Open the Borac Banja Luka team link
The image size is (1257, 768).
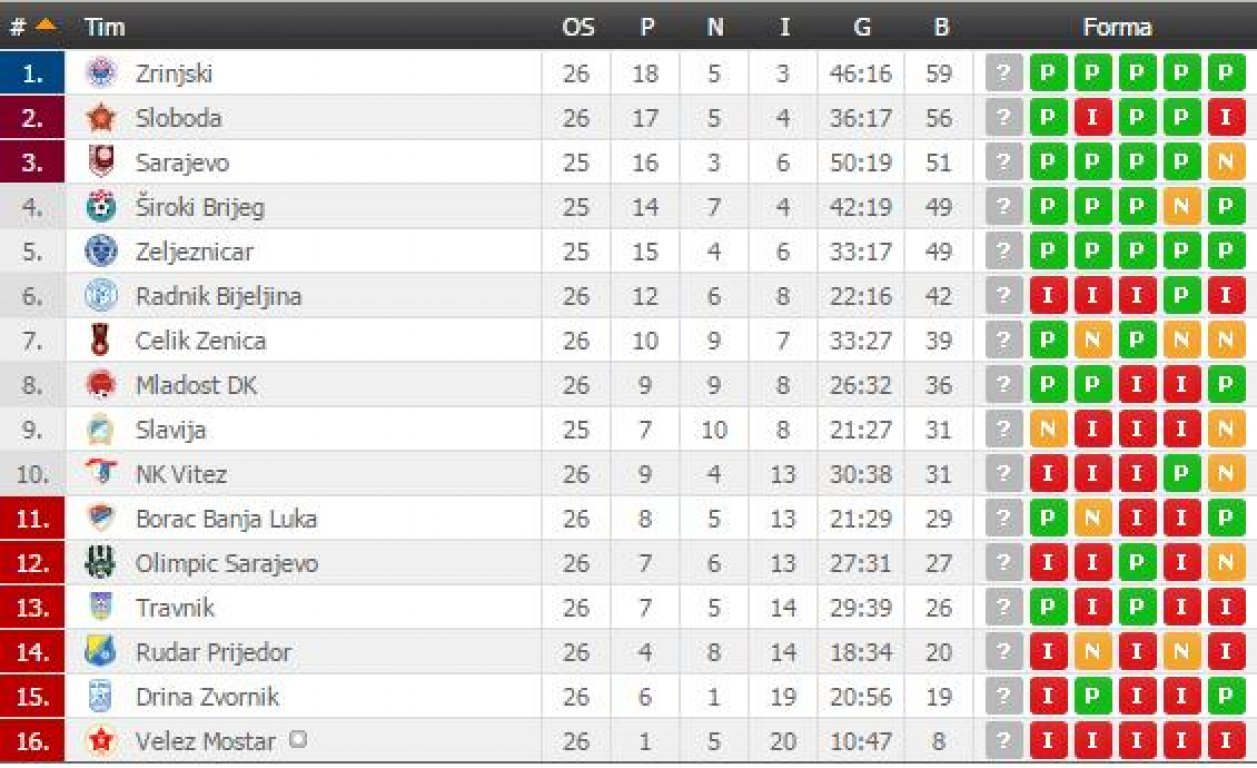coord(226,518)
